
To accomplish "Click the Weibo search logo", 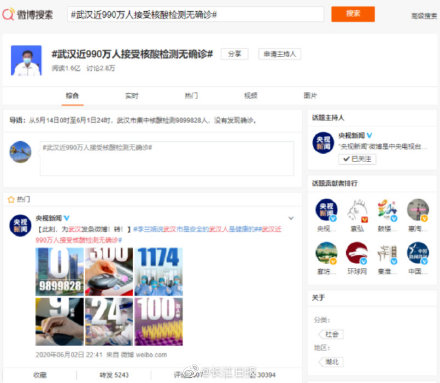I will pos(27,14).
